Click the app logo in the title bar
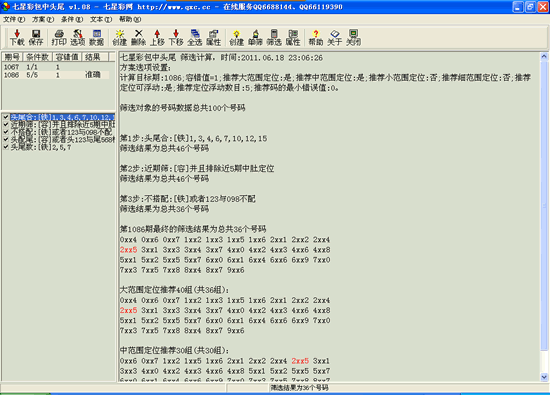The height and width of the screenshot is (395, 550). pos(6,7)
